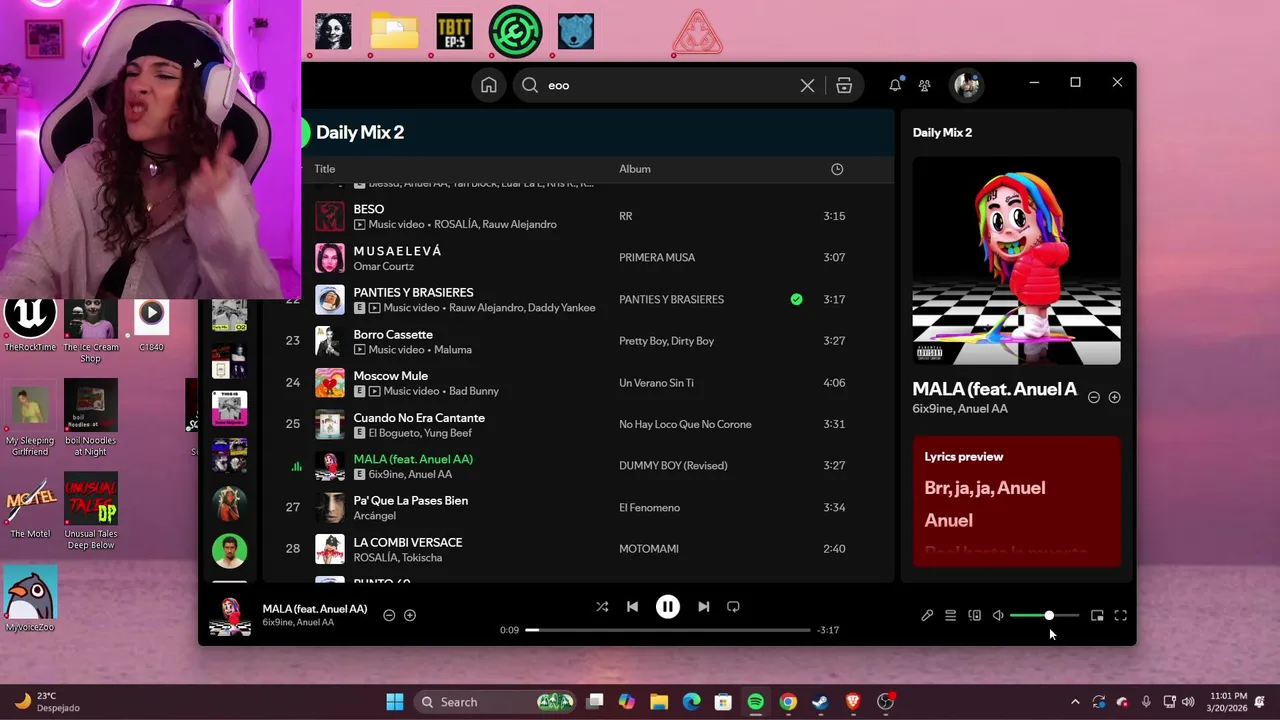Open the Motel desktop shortcut
This screenshot has width=1280, height=720.
point(30,506)
